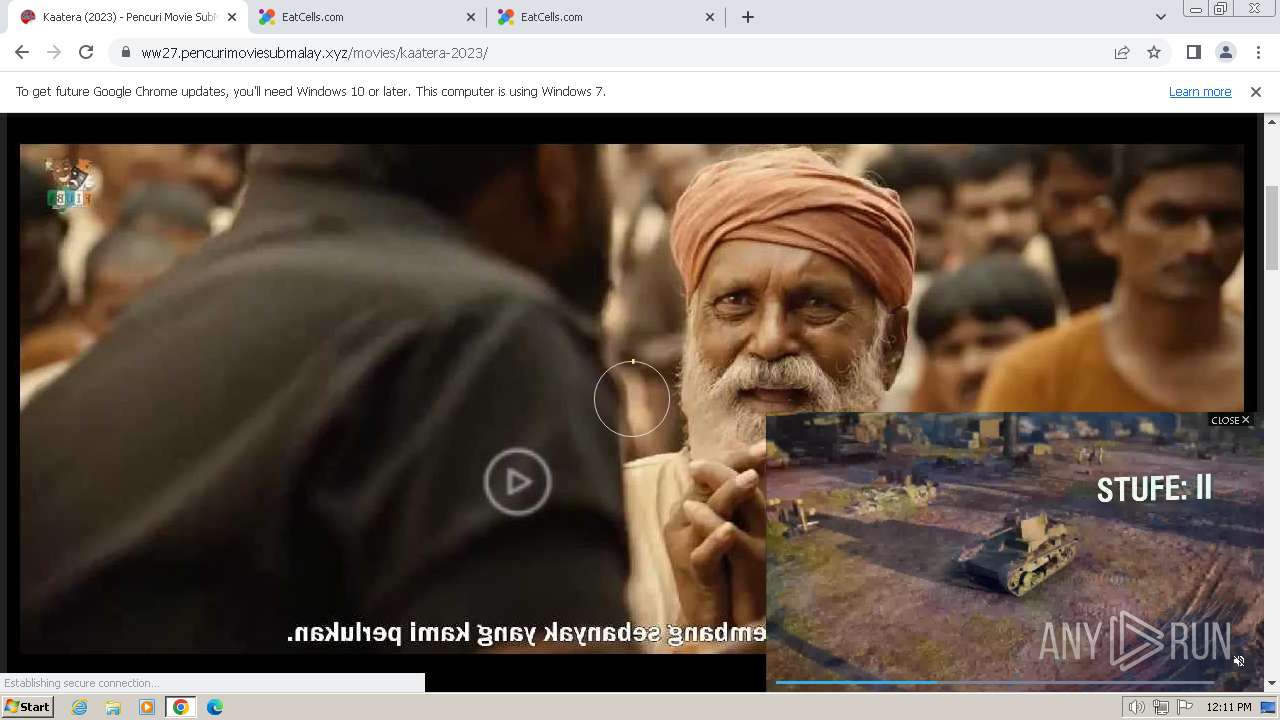Open network status tray icon

pyautogui.click(x=1161, y=707)
